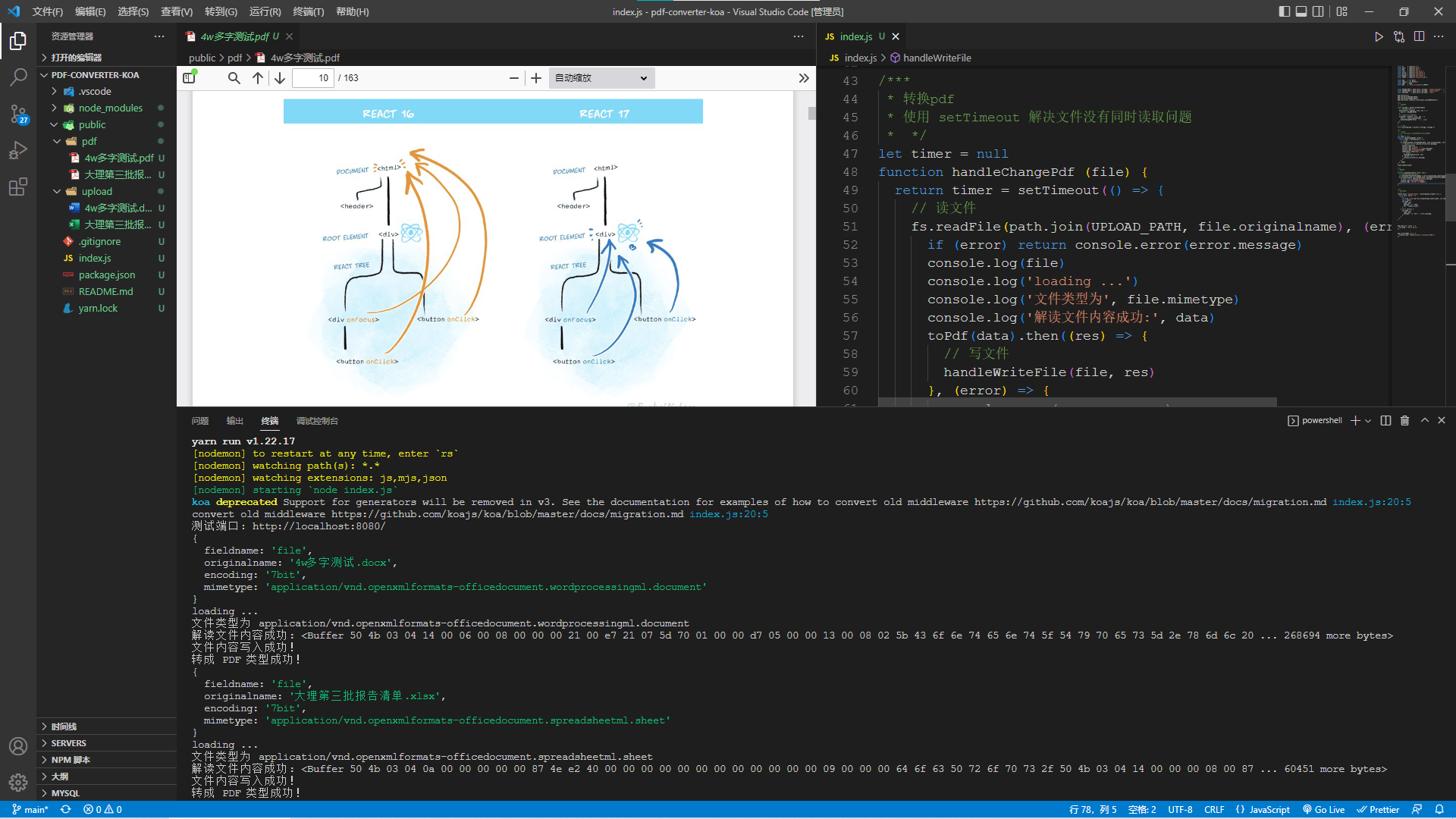Switch to the 输出 panel tab

(x=234, y=421)
